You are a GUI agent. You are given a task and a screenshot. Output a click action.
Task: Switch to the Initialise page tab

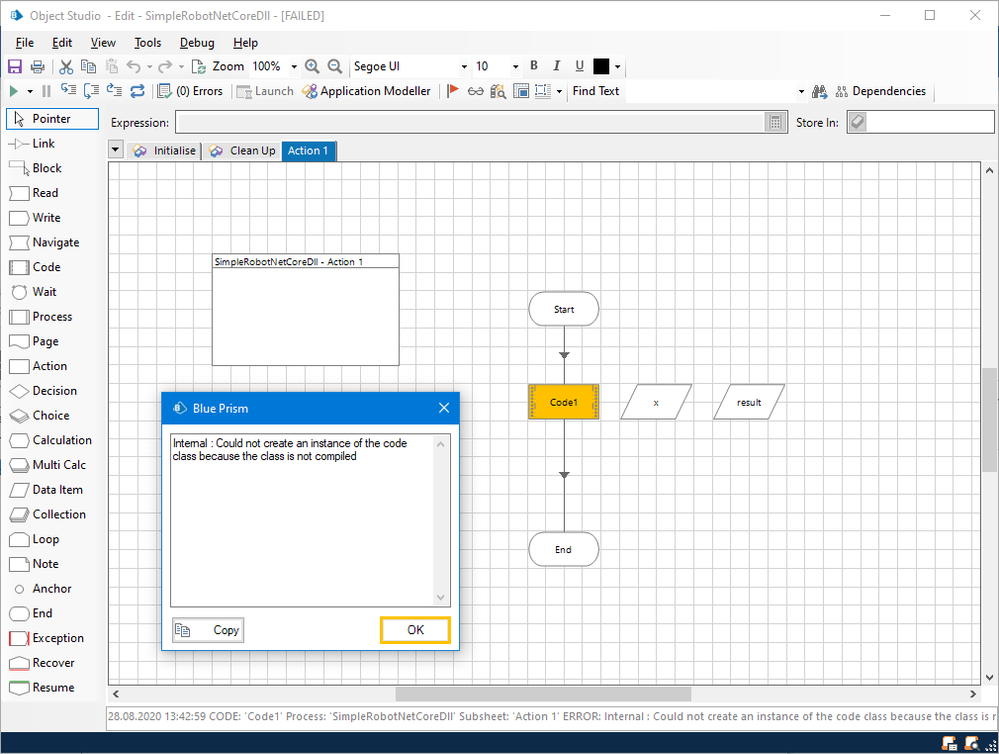click(x=165, y=150)
